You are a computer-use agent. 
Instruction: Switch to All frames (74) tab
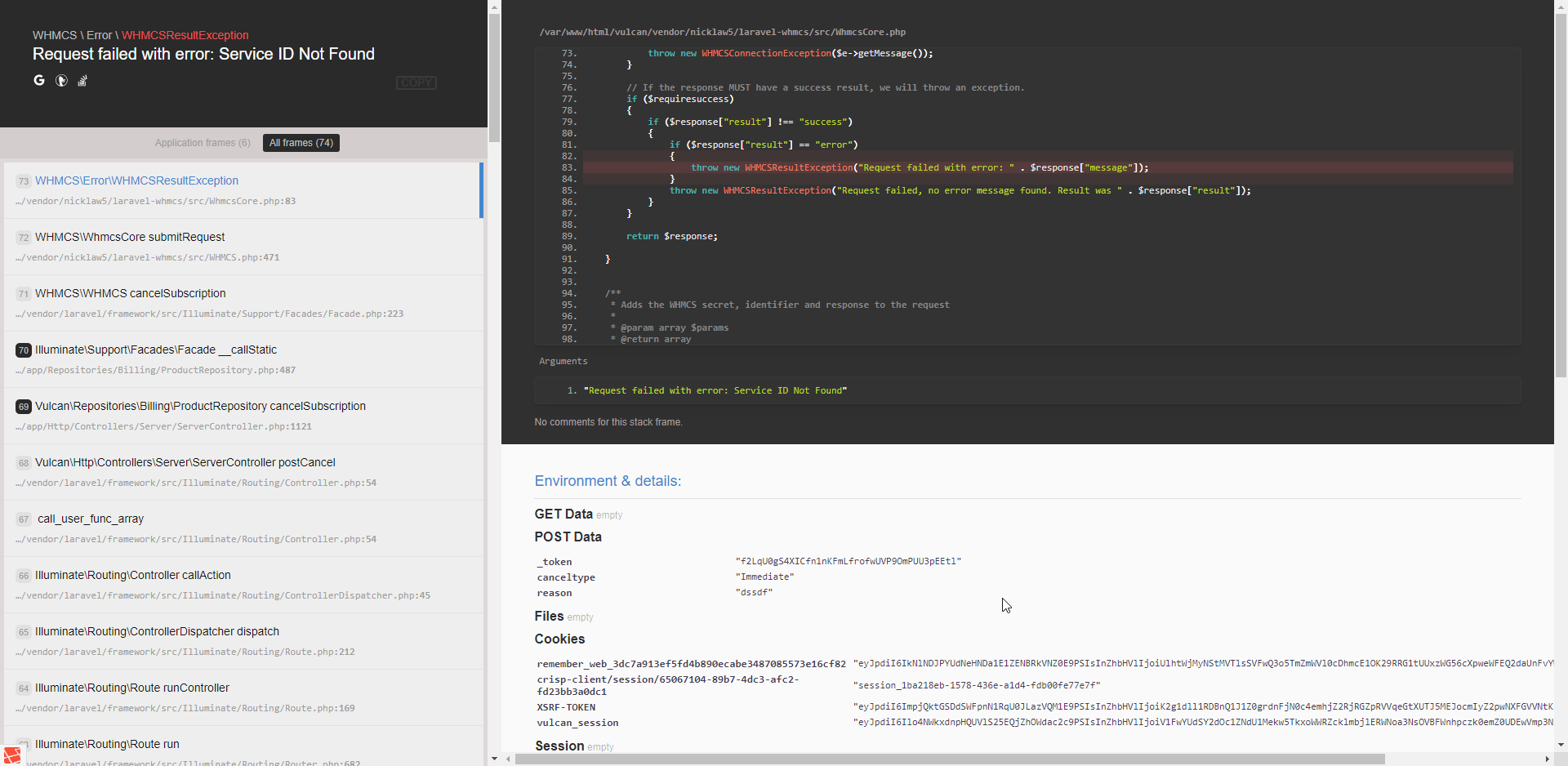pos(301,143)
